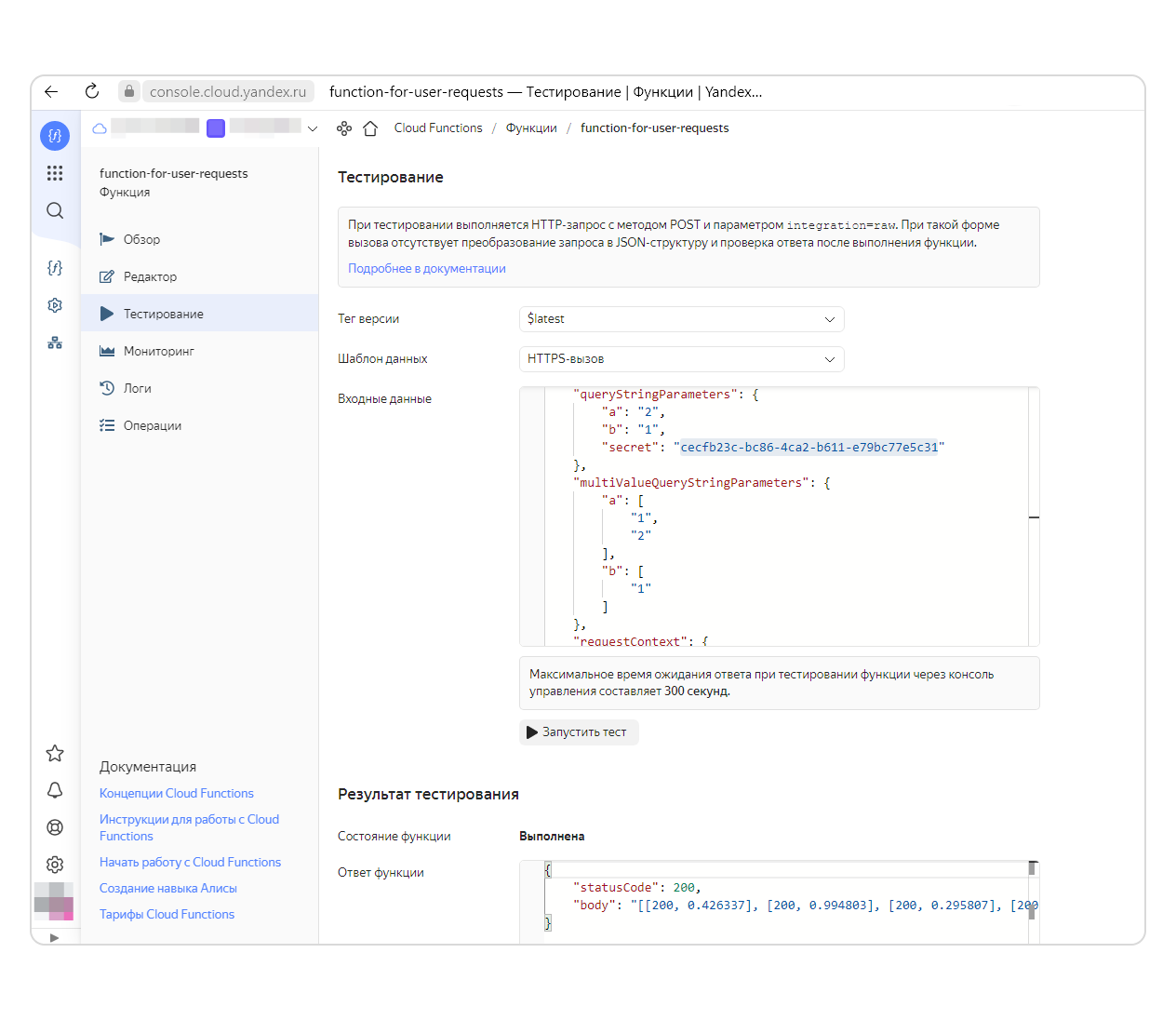This screenshot has width=1176, height=1020.
Task: Open the Функции breadcrumb
Action: [531, 128]
